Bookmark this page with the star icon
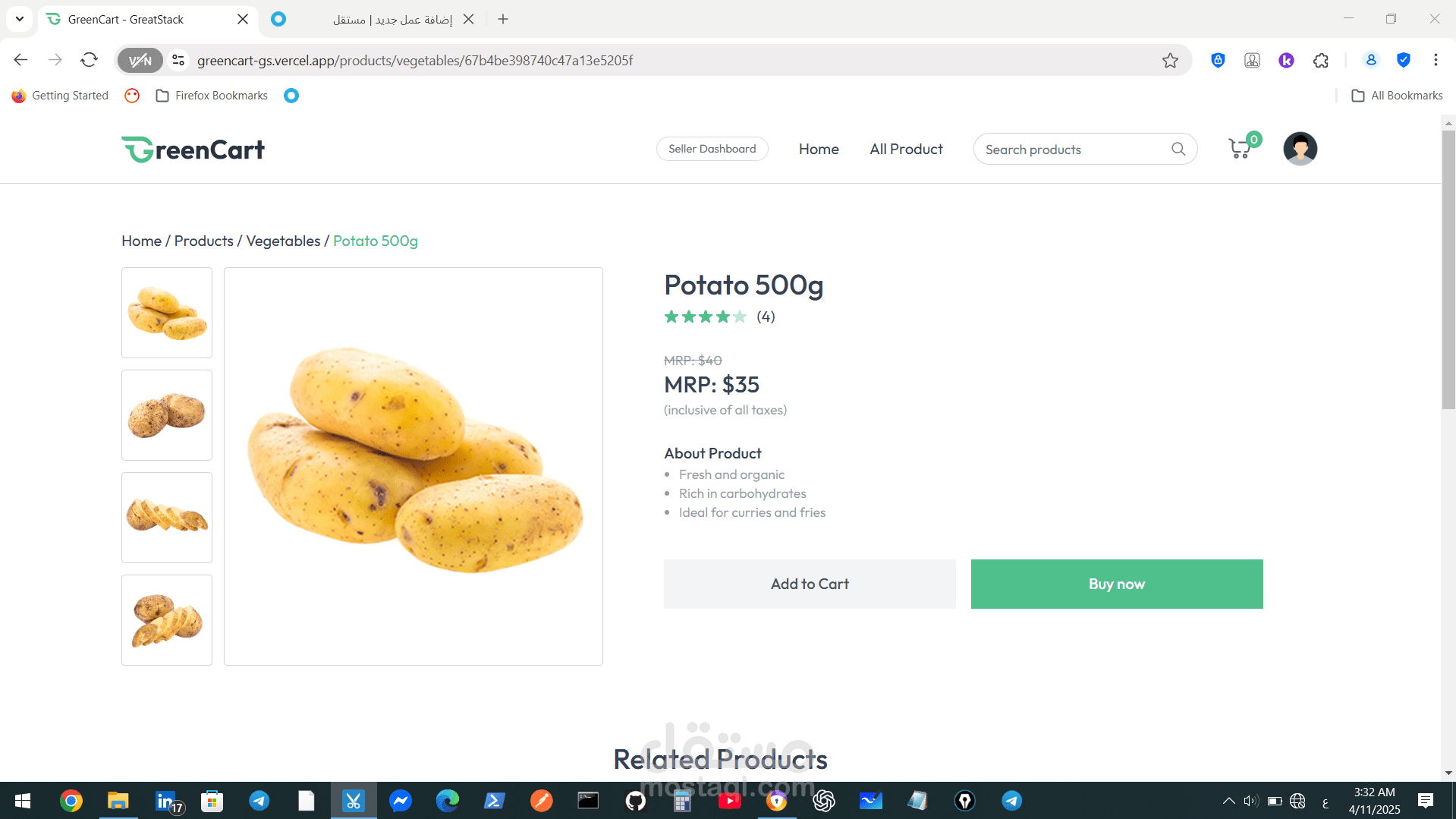Screen dimensions: 1456x819 point(1170,61)
